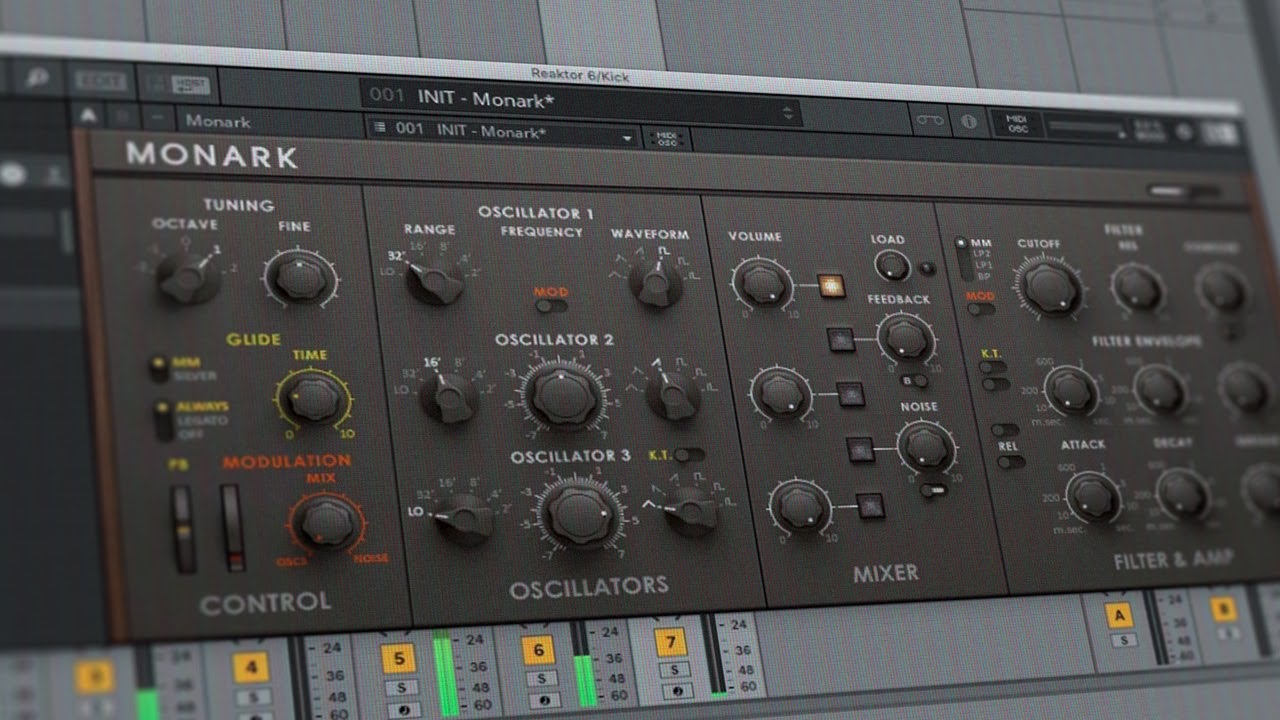
Task: Toggle oscillator 2 mixer on/off square button
Action: (850, 396)
